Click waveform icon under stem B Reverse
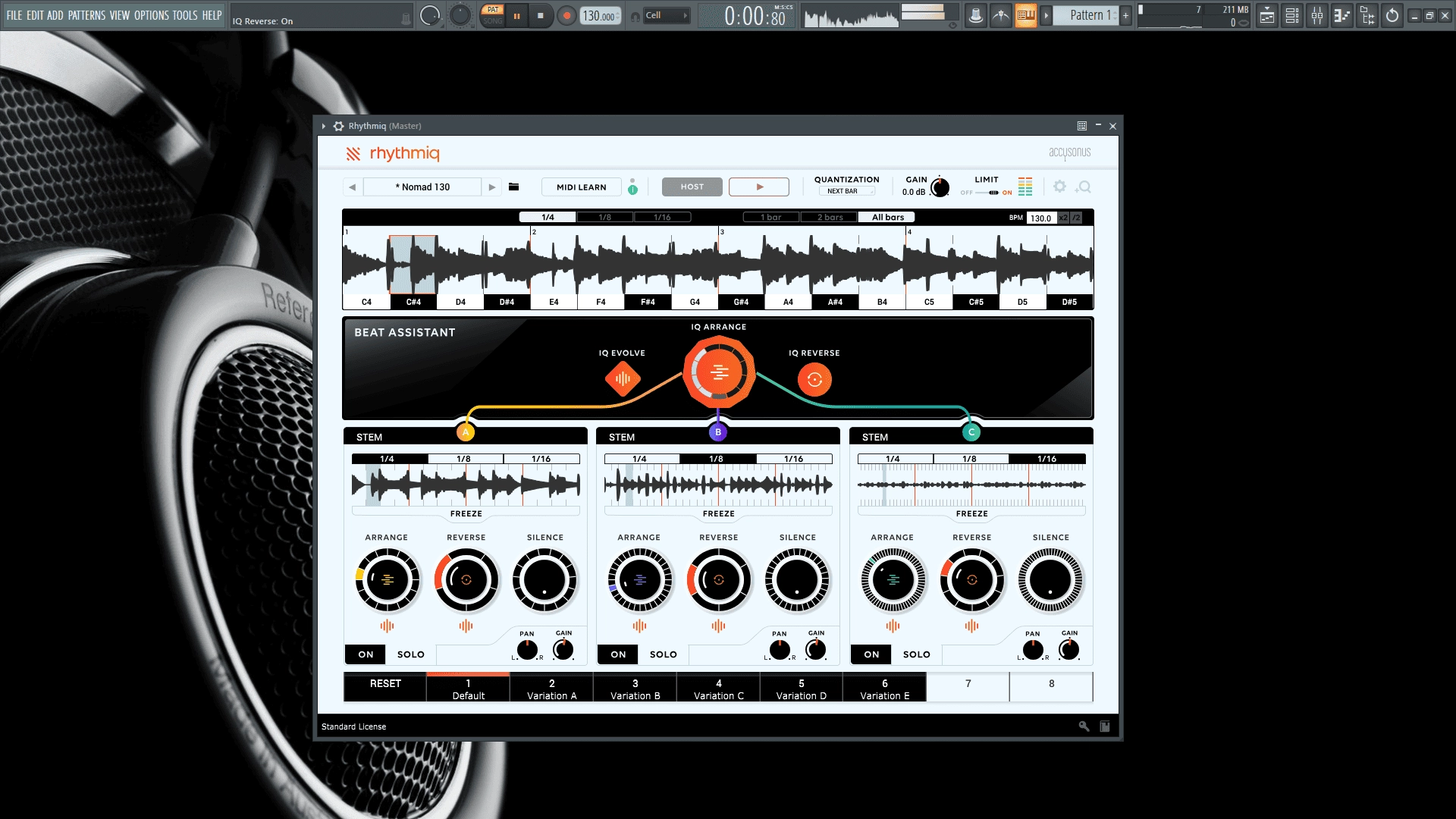This screenshot has height=819, width=1456. tap(718, 626)
